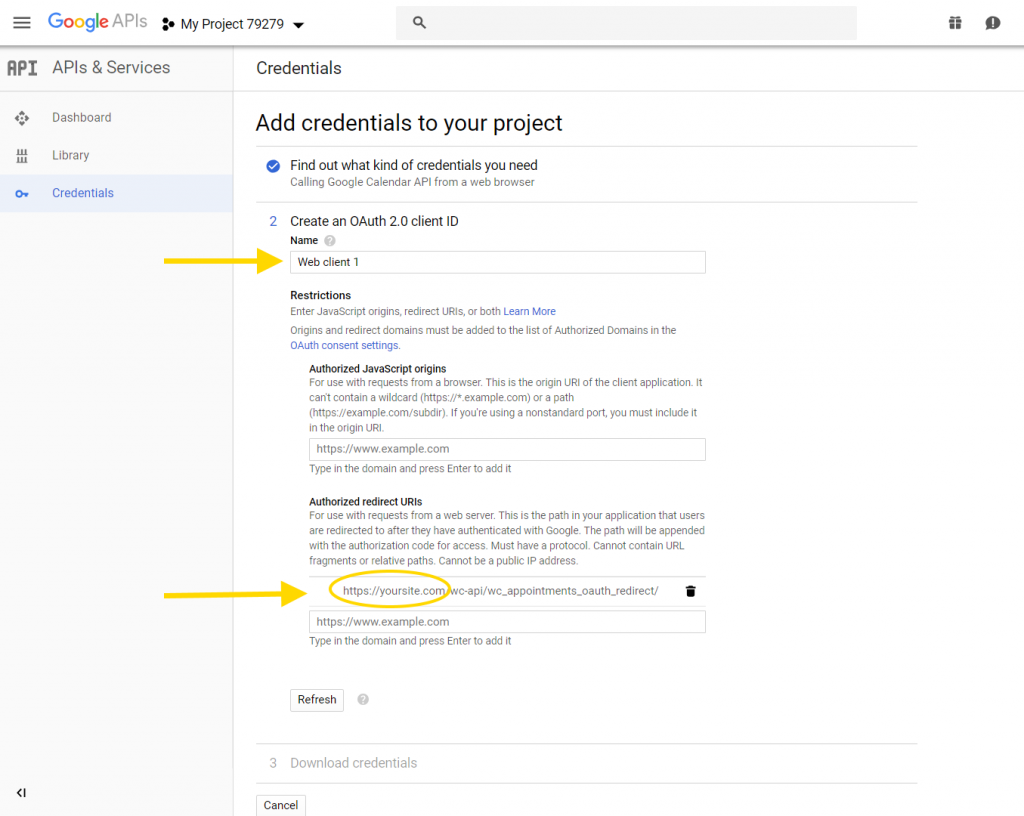Image resolution: width=1024 pixels, height=816 pixels.
Task: Open the help icon next to Refresh
Action: (363, 700)
